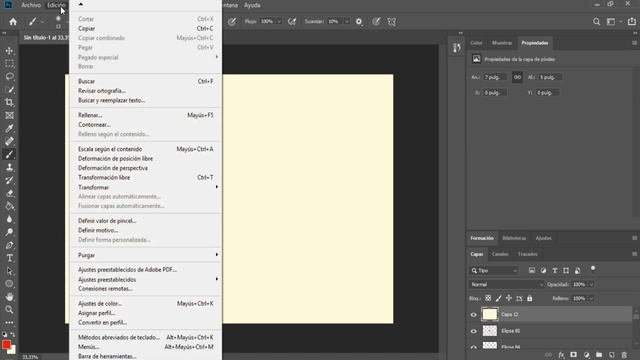The image size is (640, 360).
Task: Choose Definir valor de pincel...
Action: (146, 221)
